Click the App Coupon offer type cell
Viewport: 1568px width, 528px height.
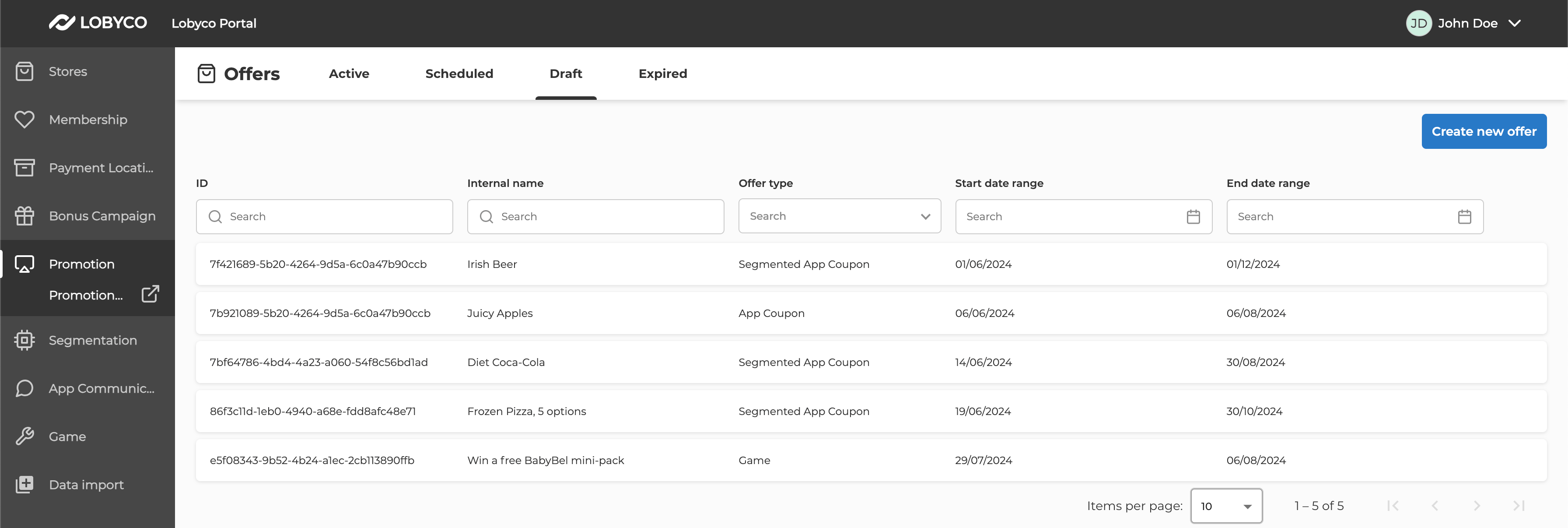pos(771,313)
